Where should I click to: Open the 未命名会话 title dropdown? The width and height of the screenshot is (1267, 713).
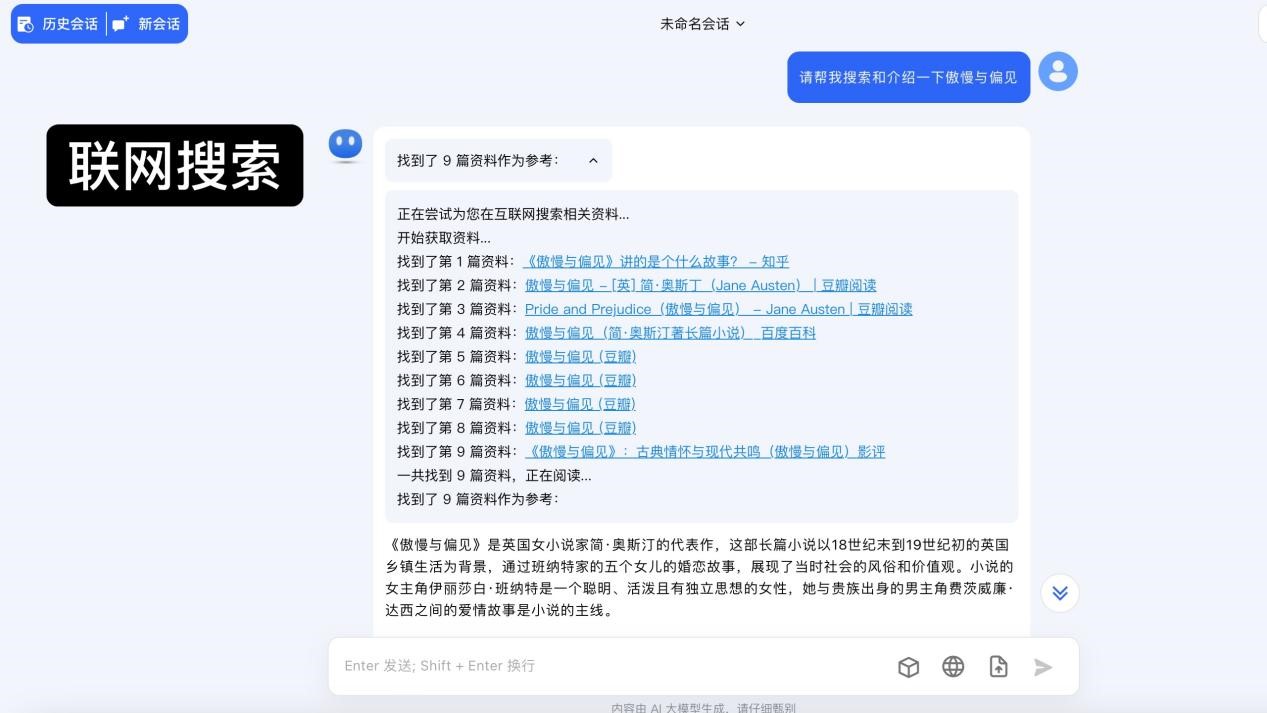coord(702,24)
